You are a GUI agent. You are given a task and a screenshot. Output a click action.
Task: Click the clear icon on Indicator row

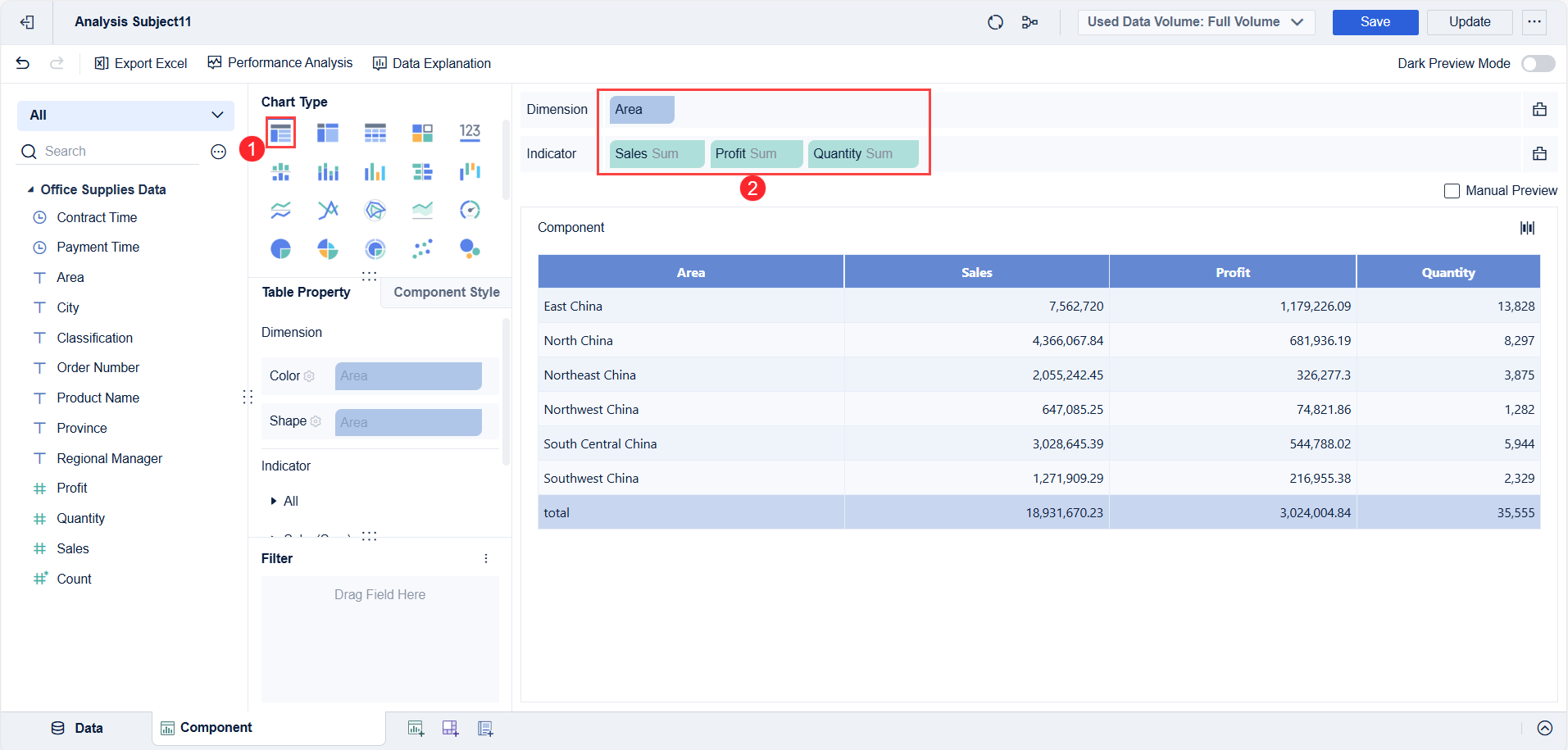click(x=1540, y=153)
